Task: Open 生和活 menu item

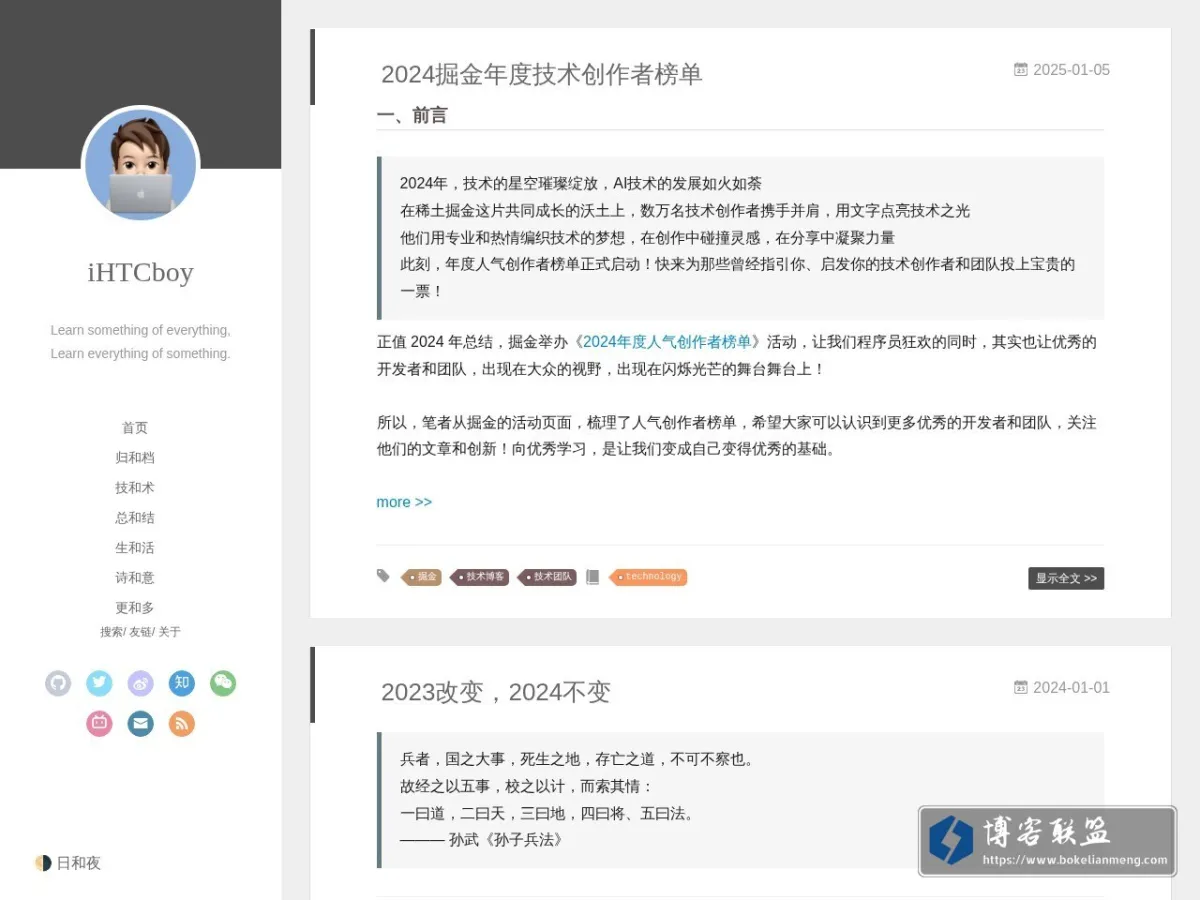Action: pyautogui.click(x=135, y=548)
